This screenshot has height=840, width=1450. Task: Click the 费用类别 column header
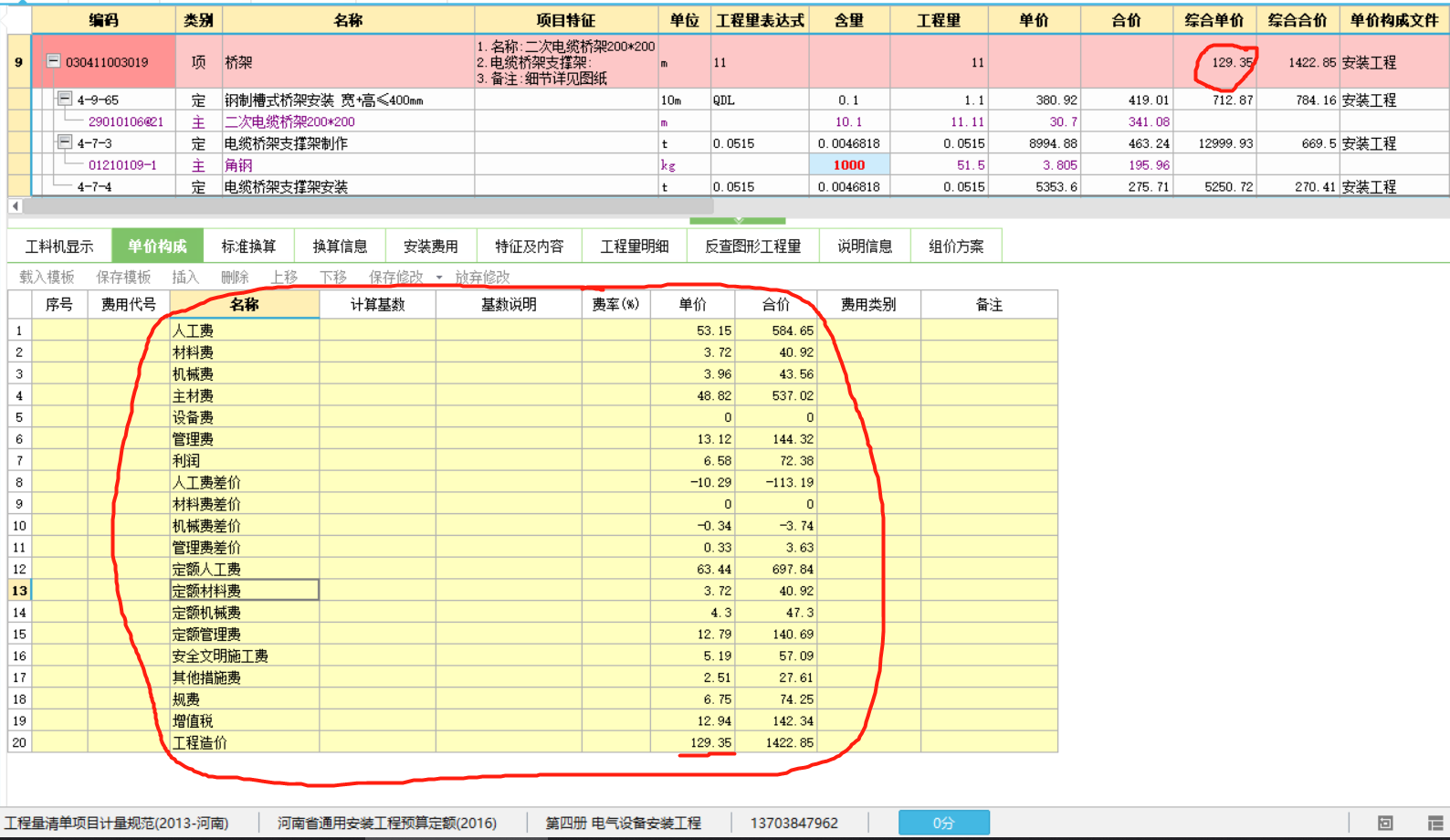point(868,304)
